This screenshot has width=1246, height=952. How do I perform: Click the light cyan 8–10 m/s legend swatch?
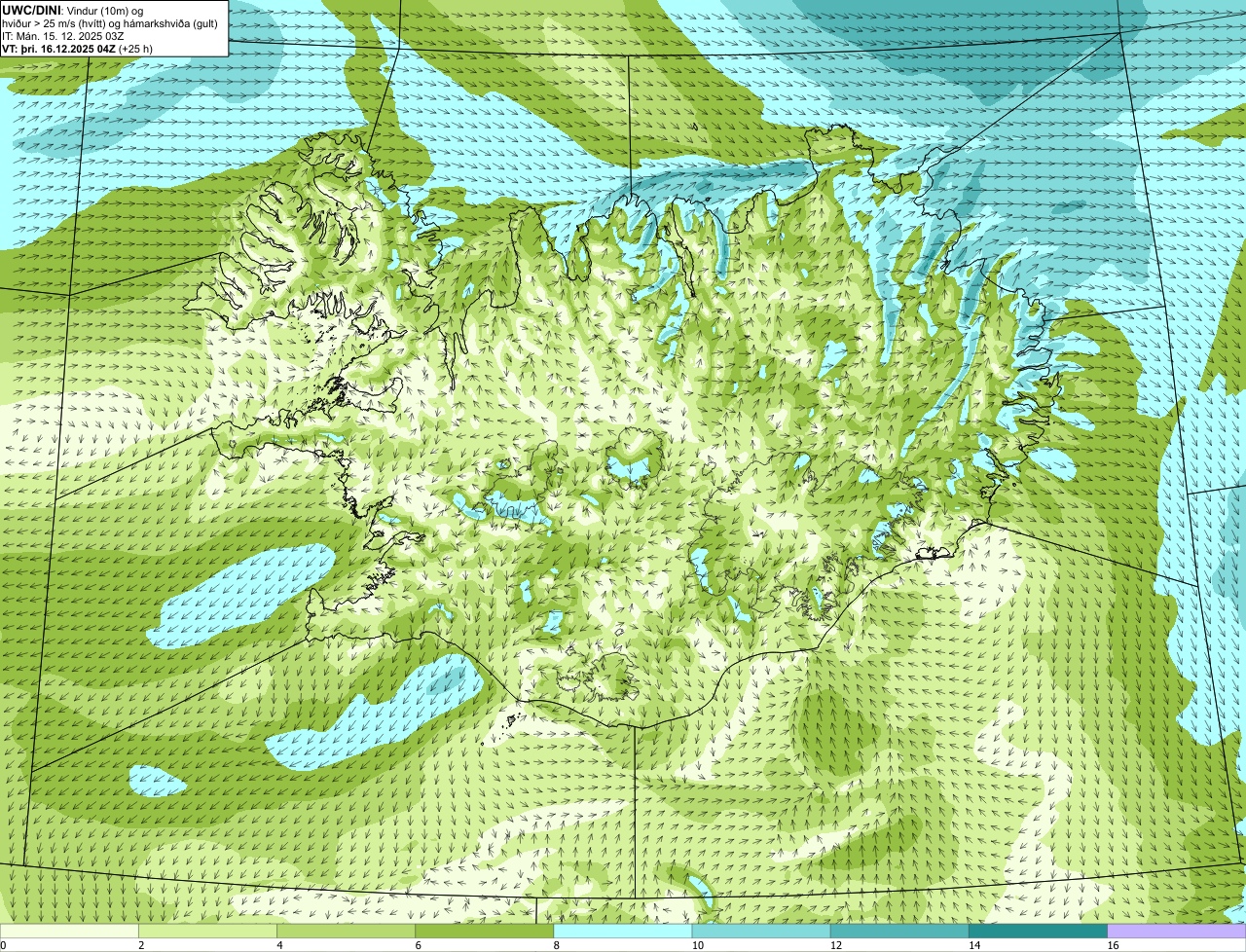(623, 931)
